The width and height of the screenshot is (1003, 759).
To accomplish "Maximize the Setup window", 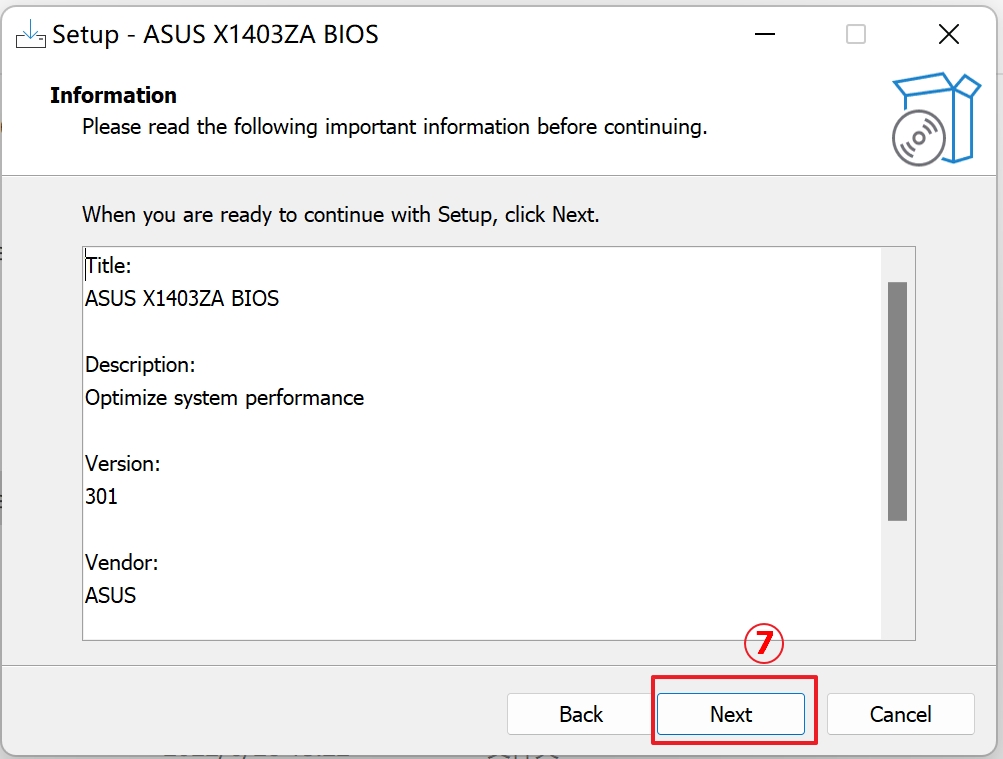I will click(856, 35).
